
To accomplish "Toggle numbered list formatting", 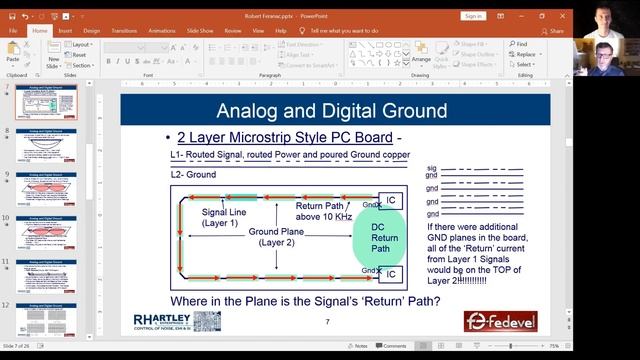I will click(229, 48).
